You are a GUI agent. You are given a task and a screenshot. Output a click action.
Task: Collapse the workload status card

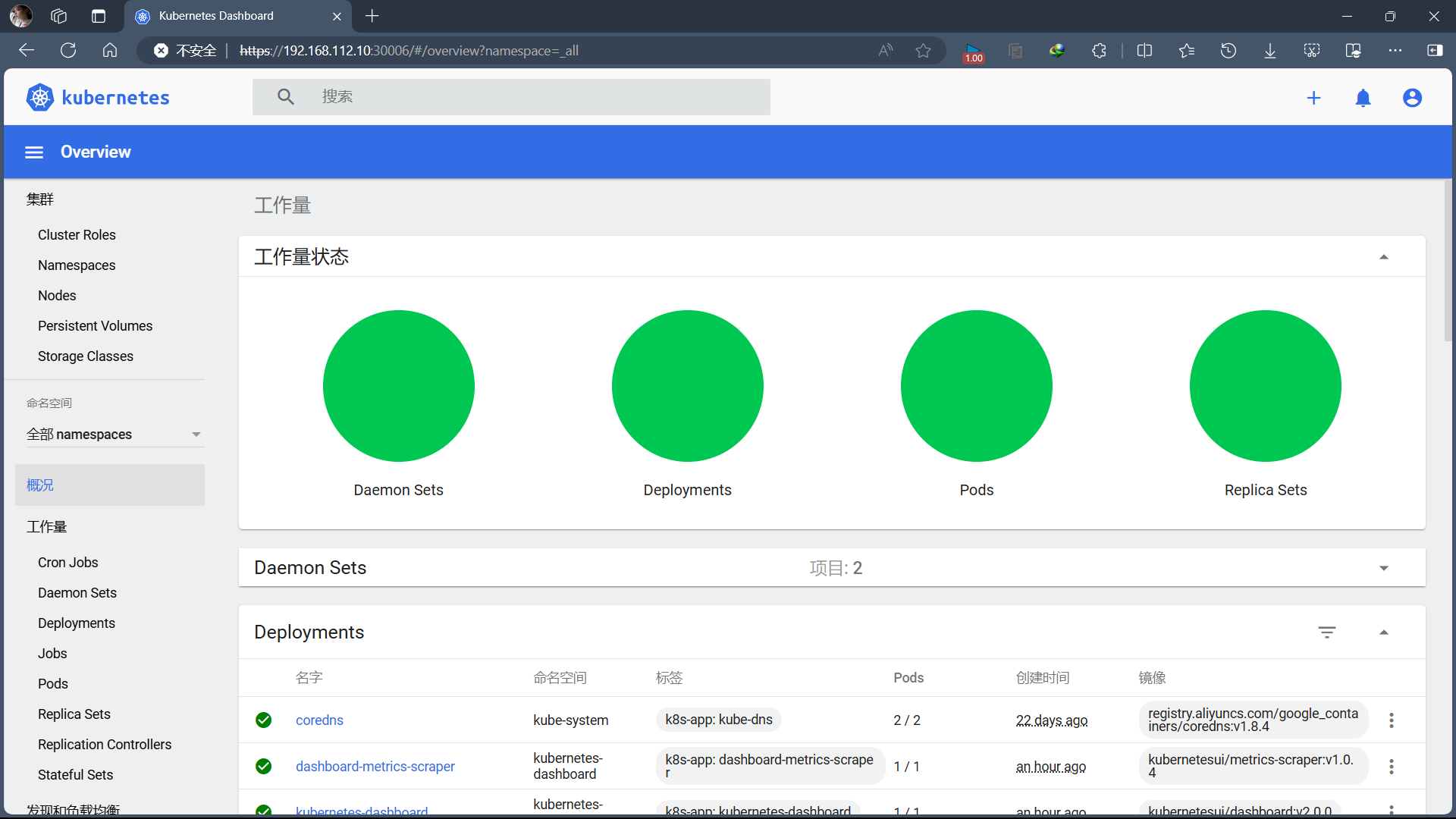point(1384,257)
